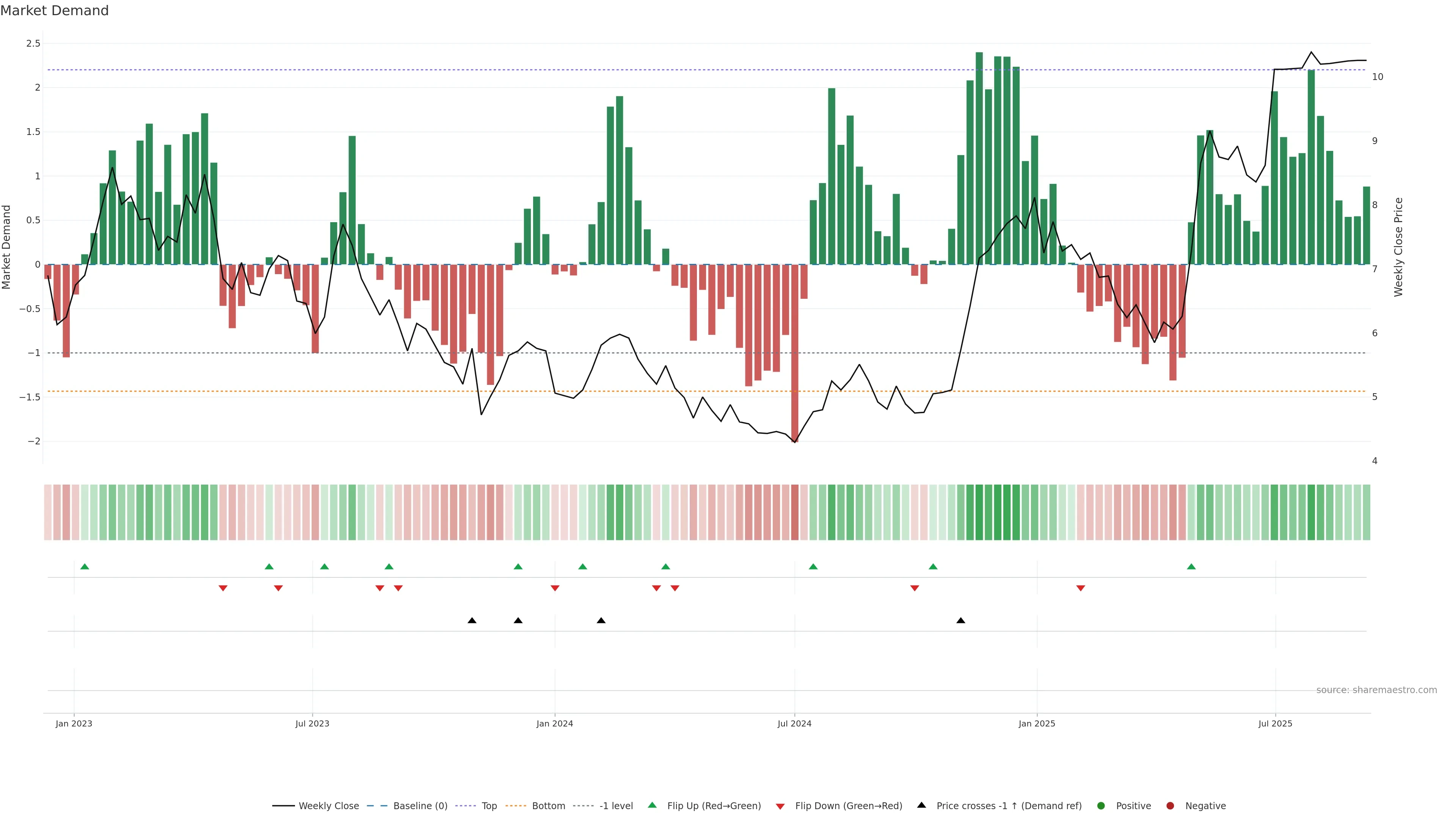Click the last black price-cross triangle marker
This screenshot has width=1456, height=819.
[x=961, y=621]
